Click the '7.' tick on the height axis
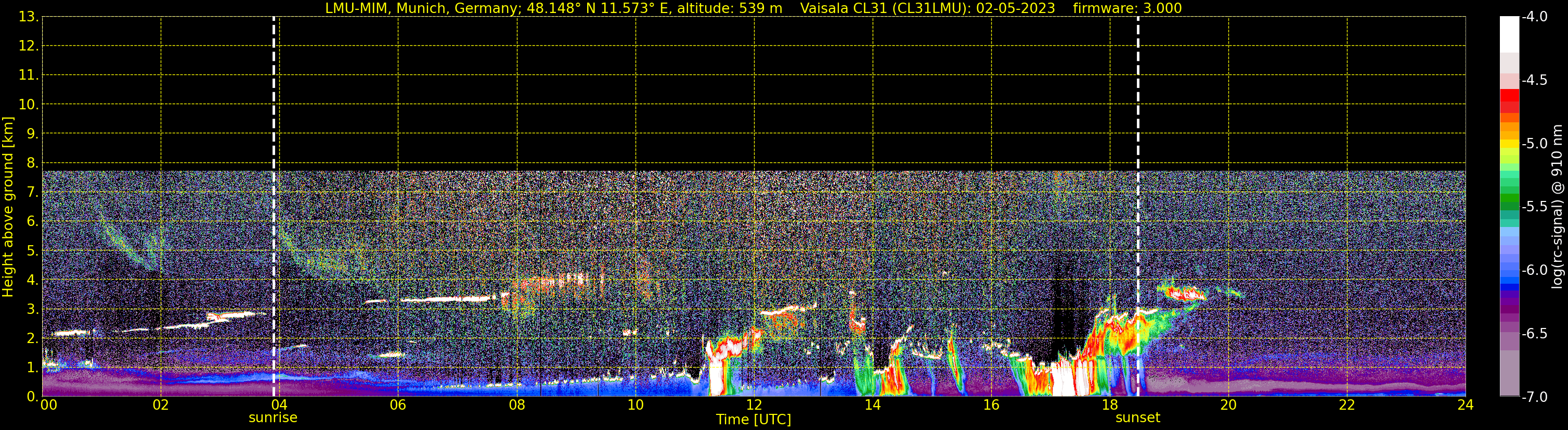The image size is (1568, 430). [x=32, y=193]
